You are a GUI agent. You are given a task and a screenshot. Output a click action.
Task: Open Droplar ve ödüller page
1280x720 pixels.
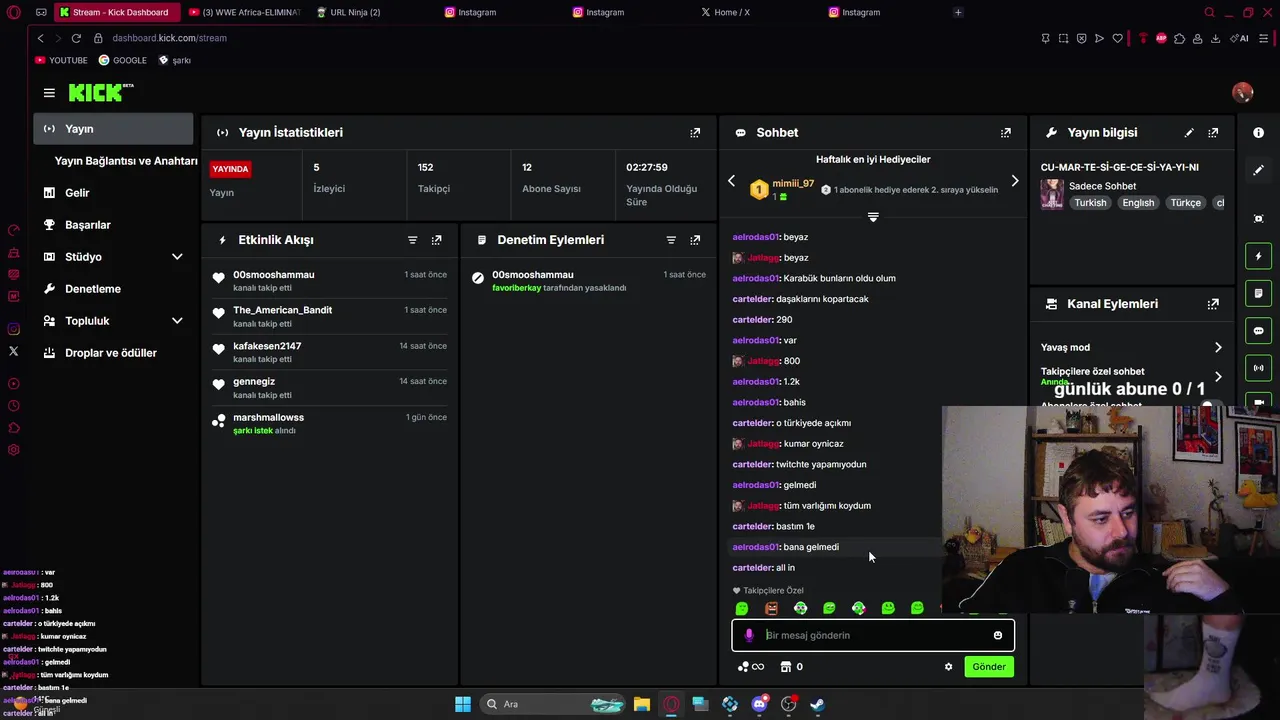click(113, 353)
